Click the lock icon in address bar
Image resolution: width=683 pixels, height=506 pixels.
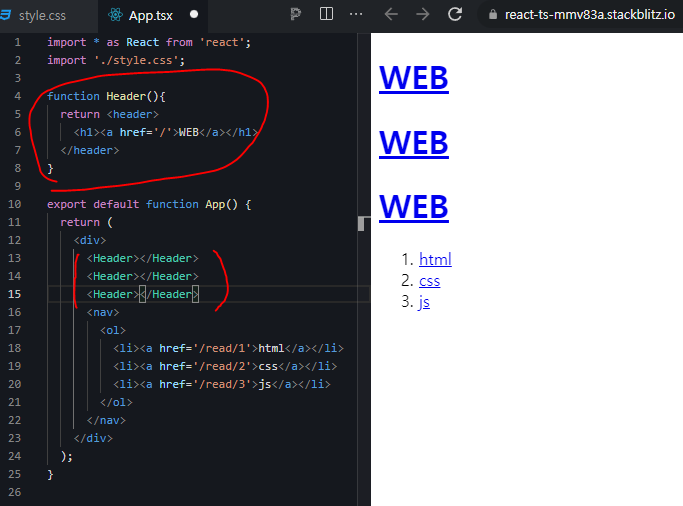(493, 15)
